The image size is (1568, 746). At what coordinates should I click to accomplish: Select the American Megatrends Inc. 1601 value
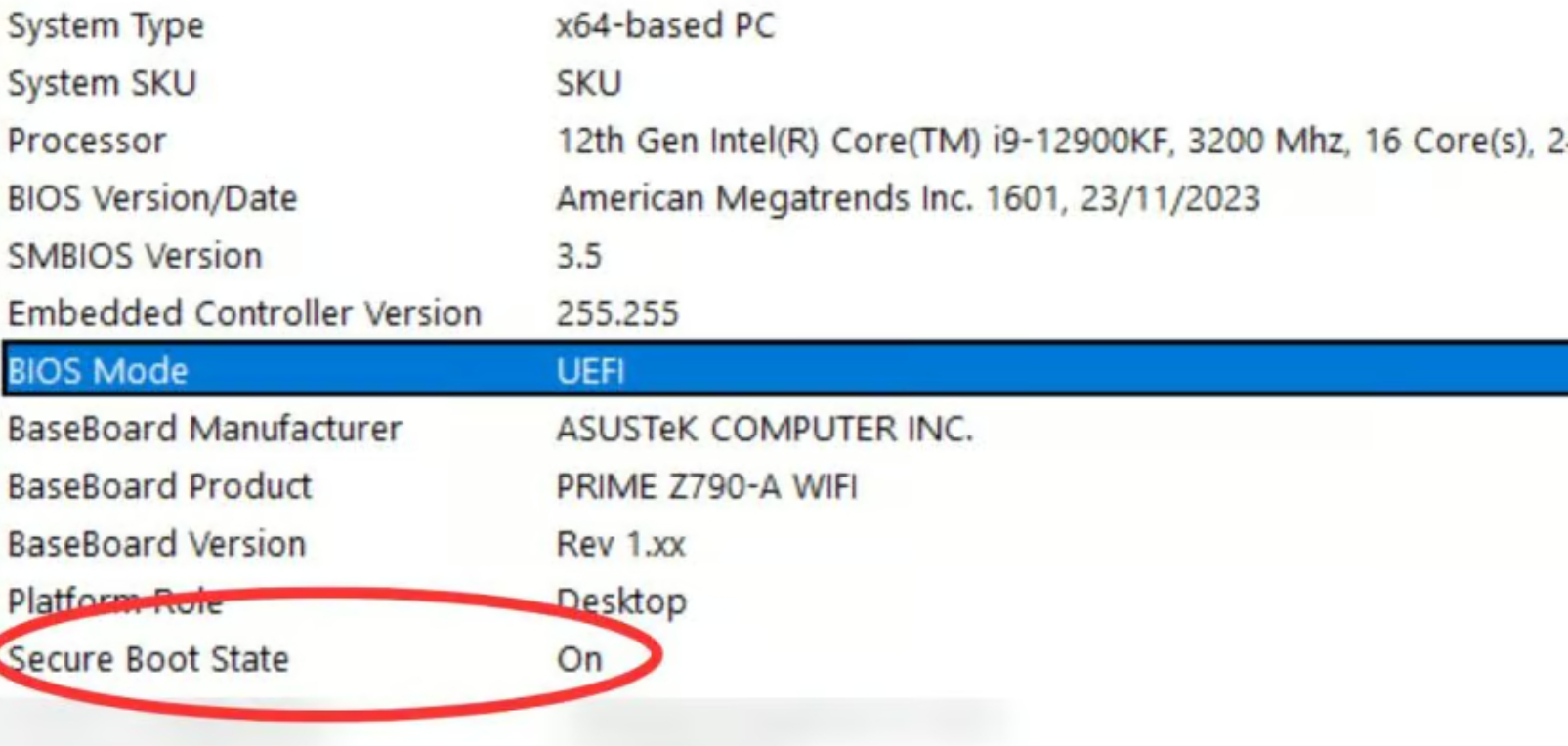point(908,199)
